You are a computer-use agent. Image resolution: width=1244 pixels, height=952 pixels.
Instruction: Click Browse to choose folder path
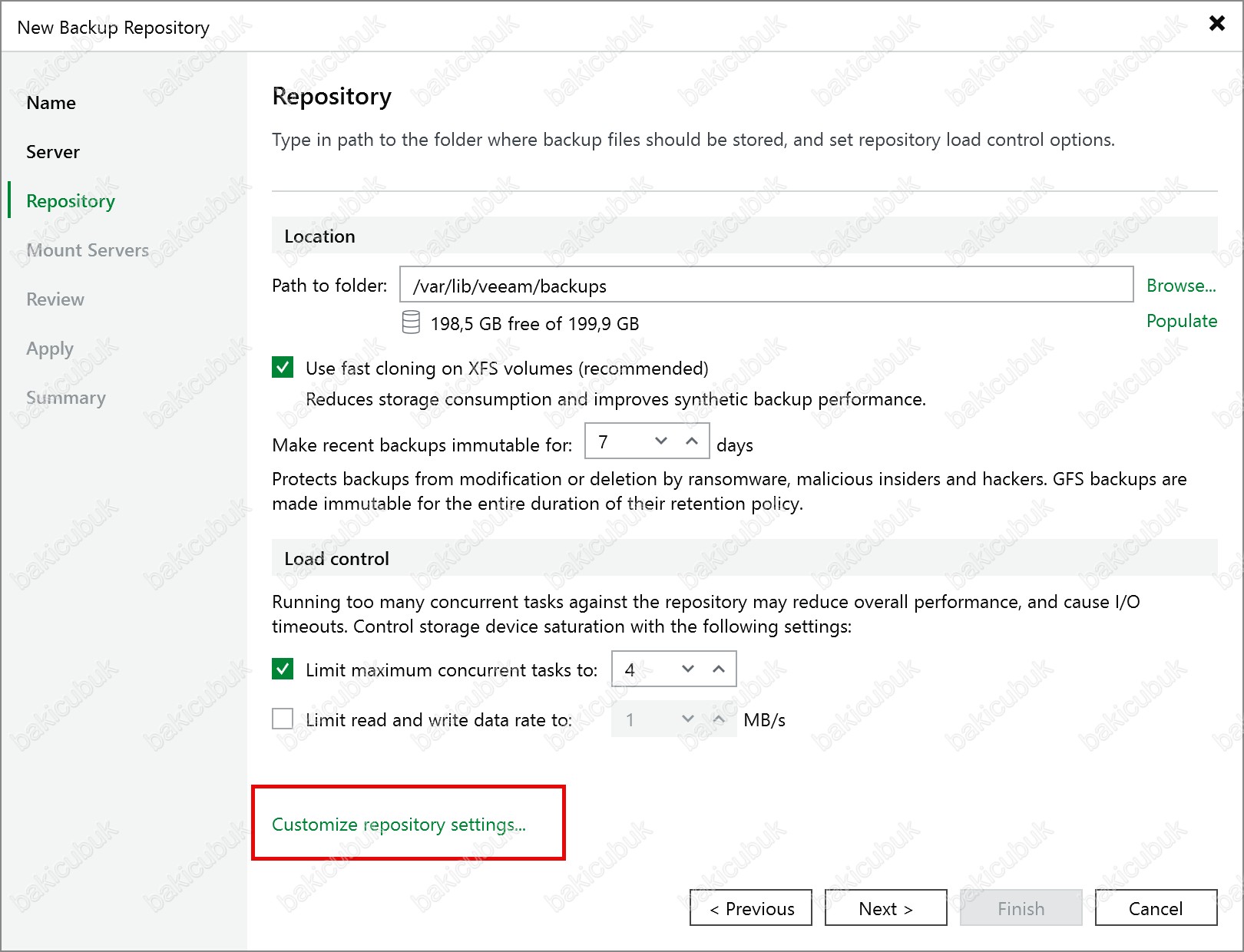click(x=1180, y=286)
